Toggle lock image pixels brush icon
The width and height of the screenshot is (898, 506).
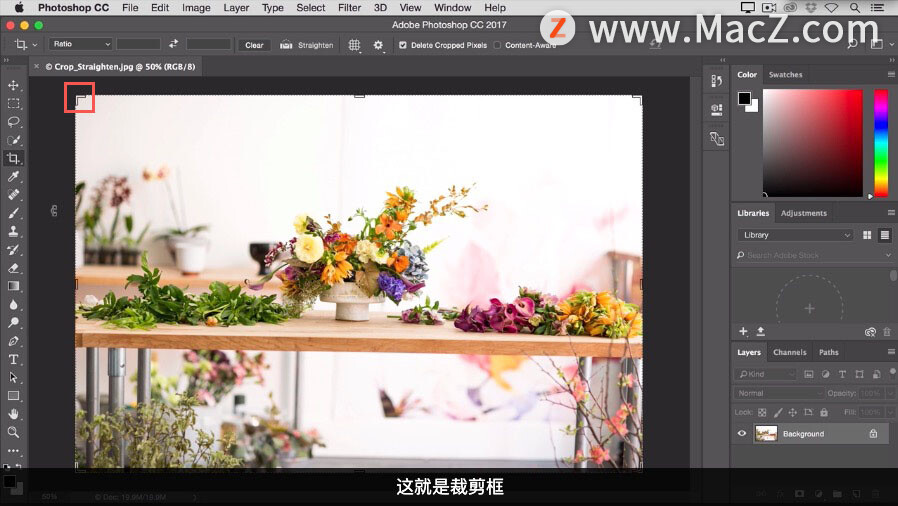(778, 412)
